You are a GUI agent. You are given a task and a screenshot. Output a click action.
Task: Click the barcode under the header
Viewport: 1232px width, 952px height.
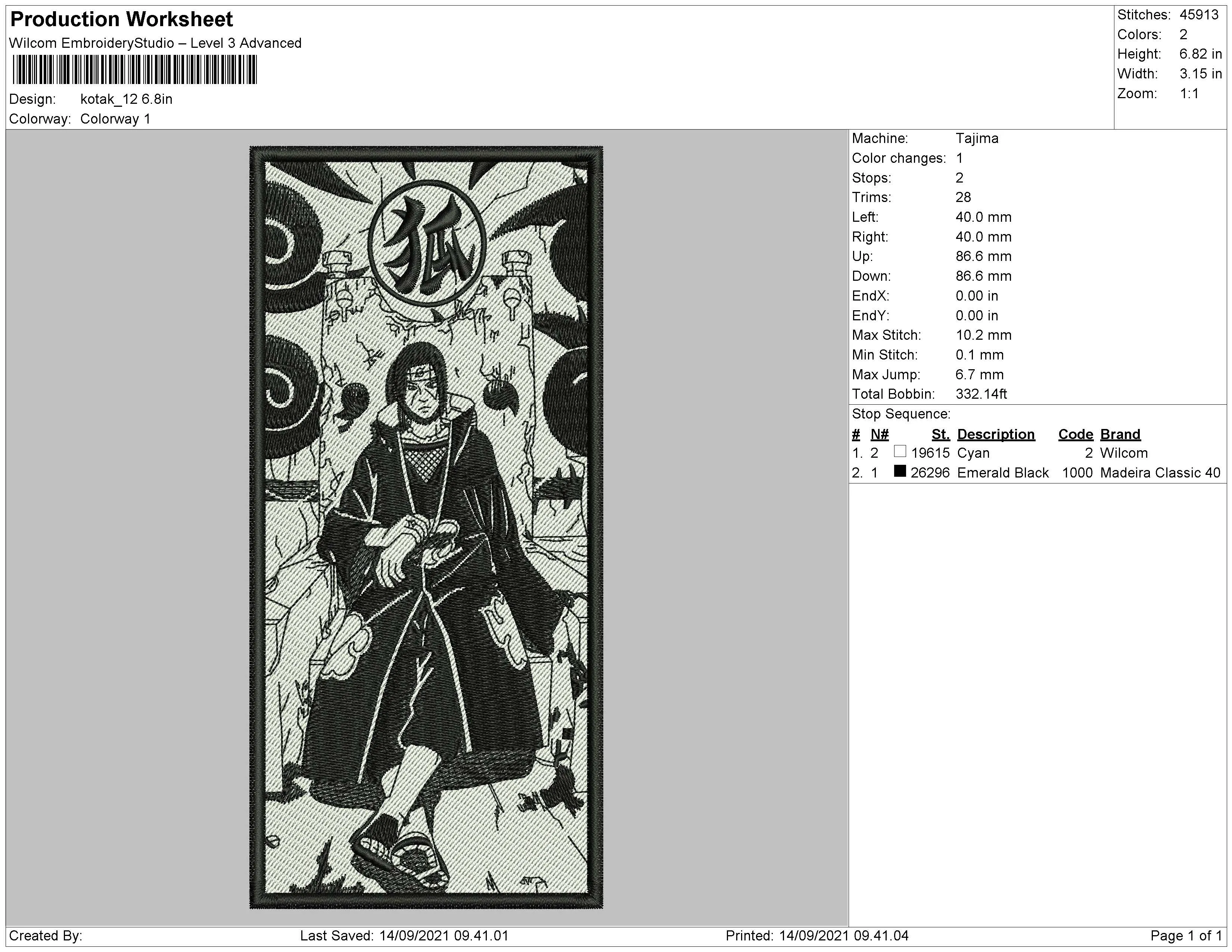pyautogui.click(x=135, y=70)
